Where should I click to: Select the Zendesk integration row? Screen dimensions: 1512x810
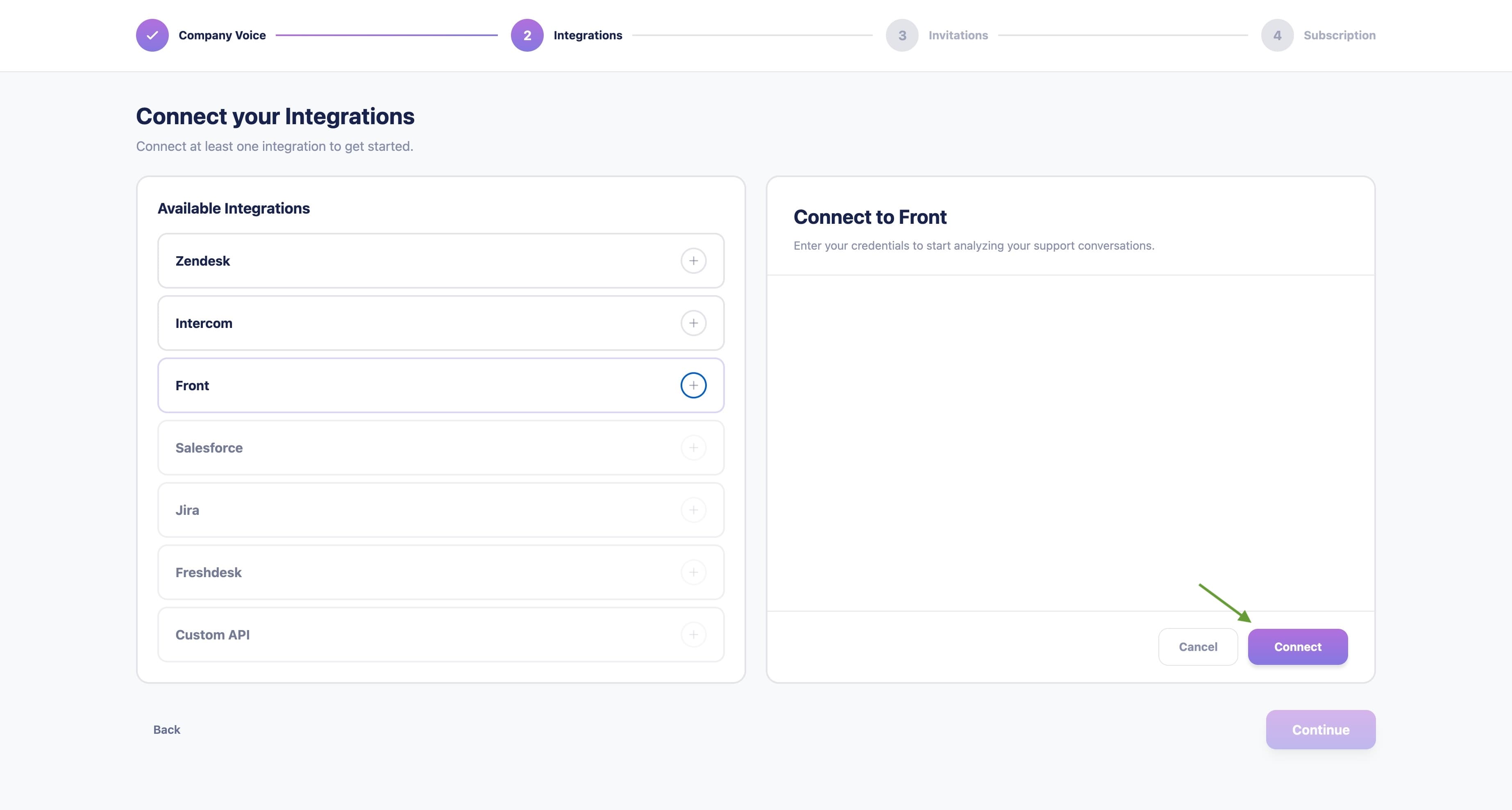411,261
